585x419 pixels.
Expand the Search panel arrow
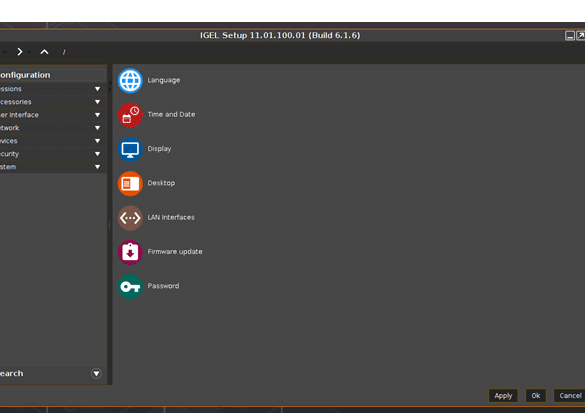tap(96, 373)
